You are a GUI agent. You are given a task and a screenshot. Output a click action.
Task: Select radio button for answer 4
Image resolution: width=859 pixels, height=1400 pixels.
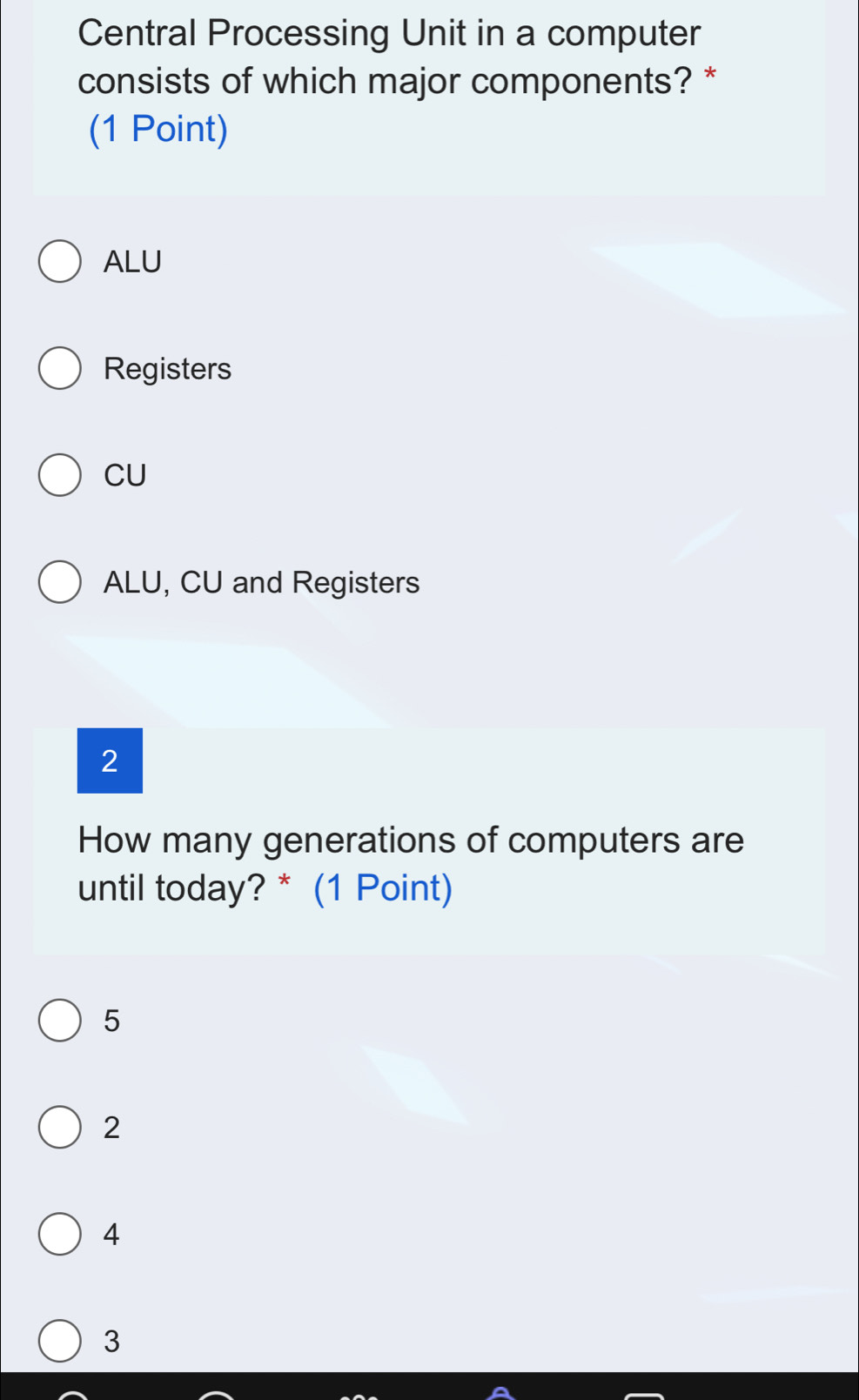pyautogui.click(x=60, y=1234)
